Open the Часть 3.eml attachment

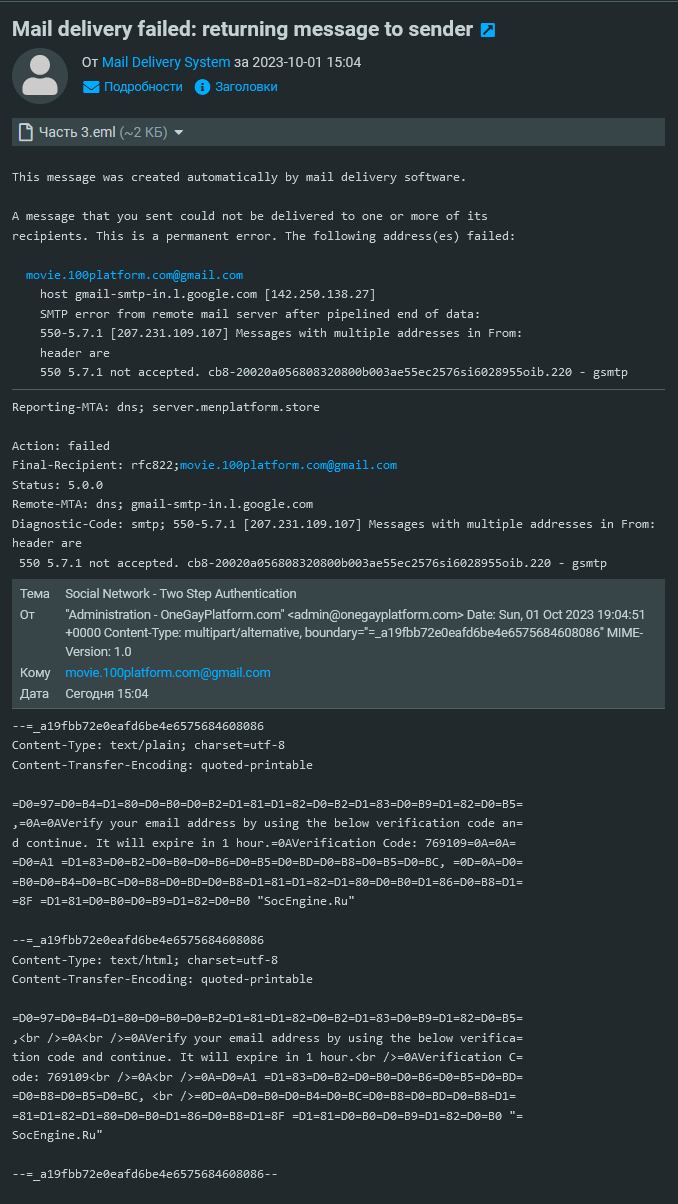[x=77, y=132]
